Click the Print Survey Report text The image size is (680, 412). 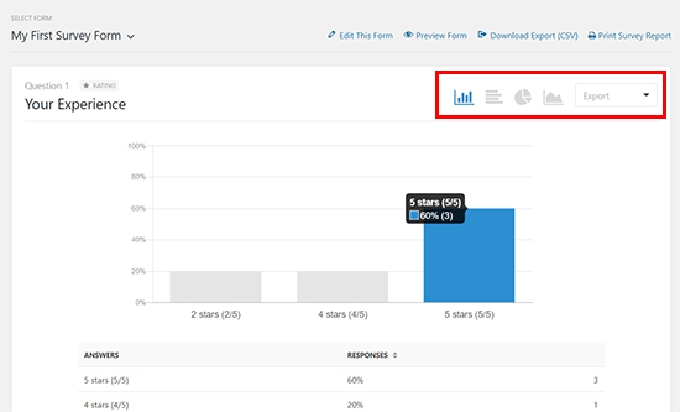click(634, 36)
